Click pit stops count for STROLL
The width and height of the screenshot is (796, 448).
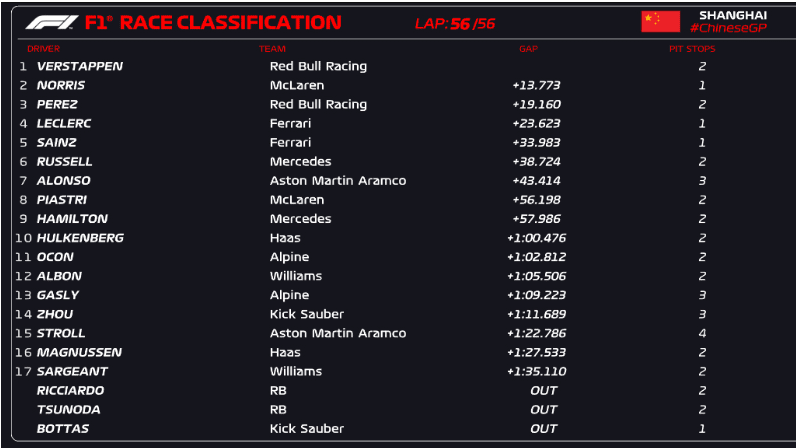[702, 333]
